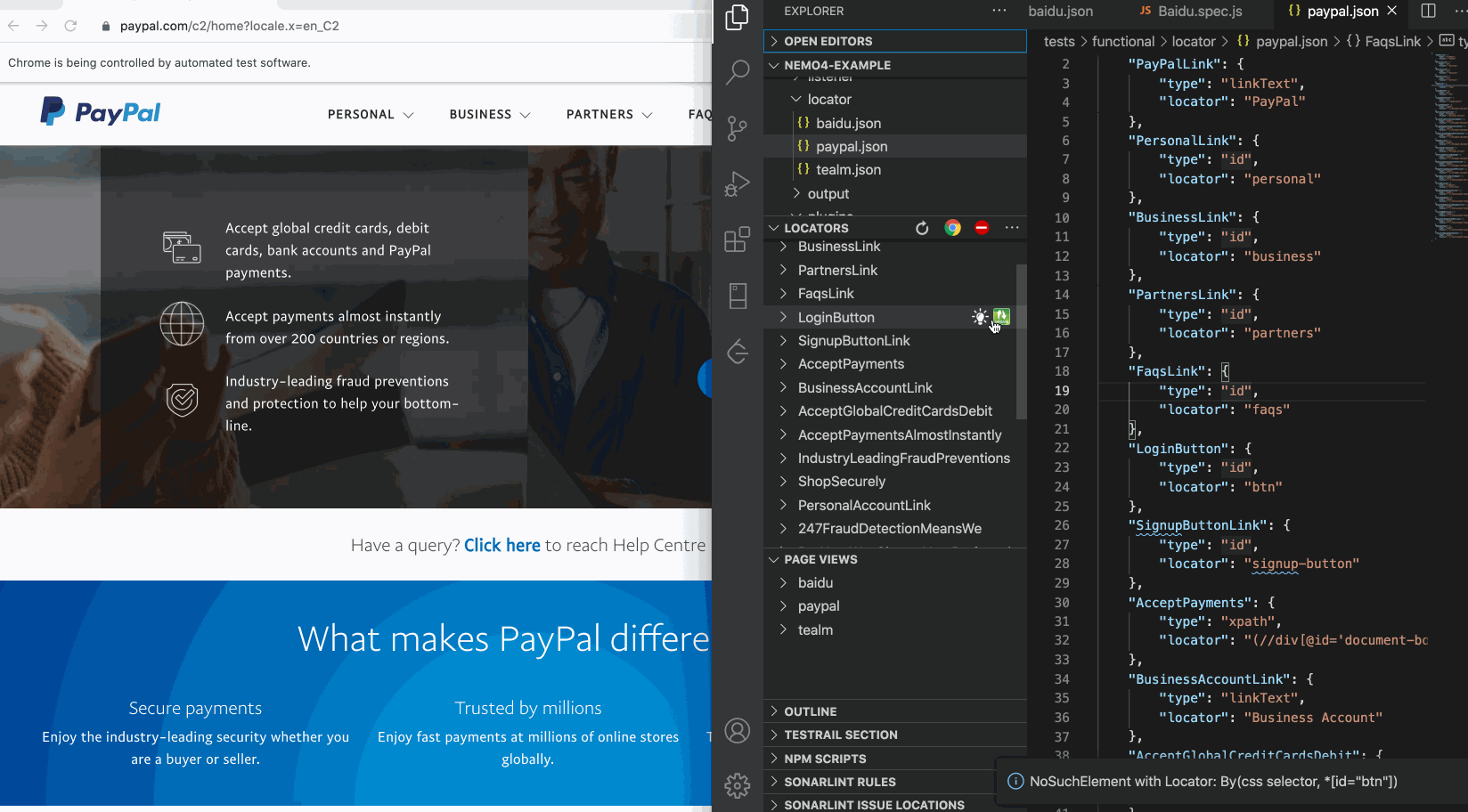Image resolution: width=1468 pixels, height=812 pixels.
Task: Click the PayPal logo on the webpage
Action: (100, 112)
